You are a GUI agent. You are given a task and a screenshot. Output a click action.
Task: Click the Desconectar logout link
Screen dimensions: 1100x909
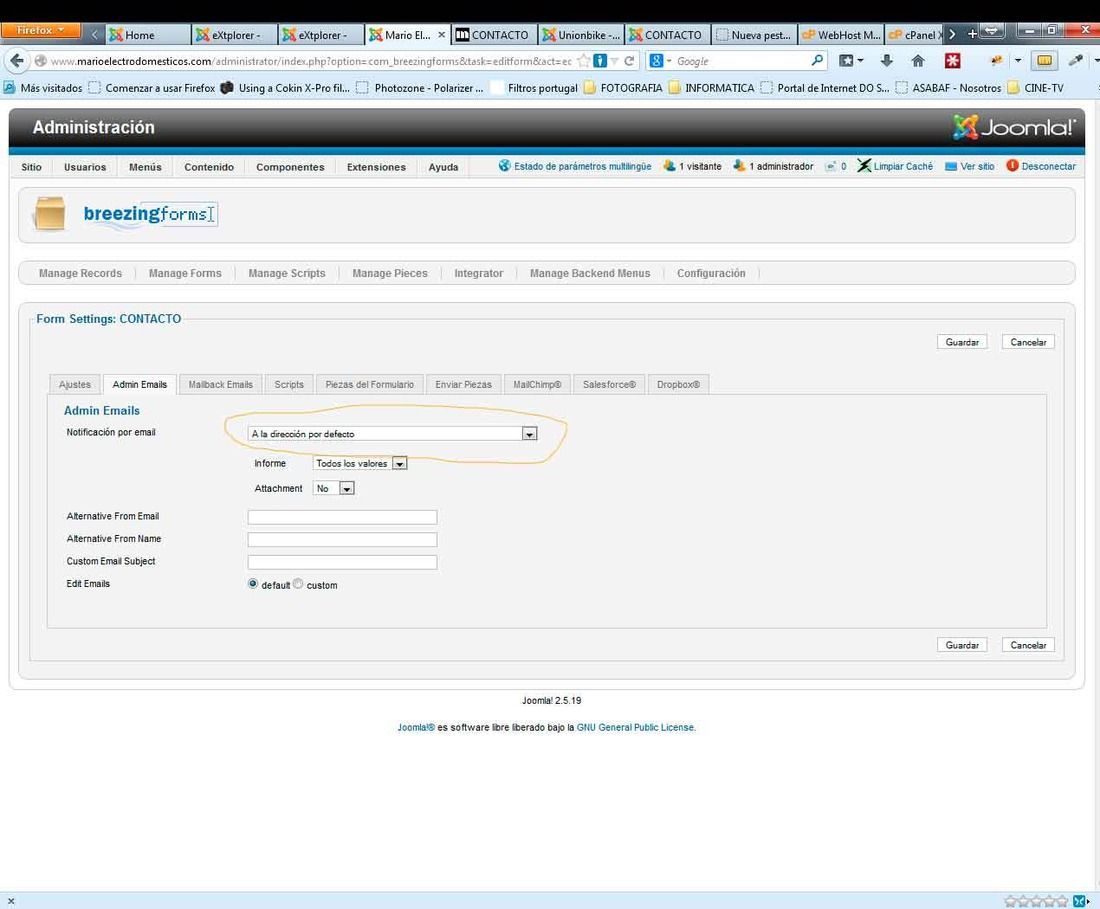coord(1041,166)
